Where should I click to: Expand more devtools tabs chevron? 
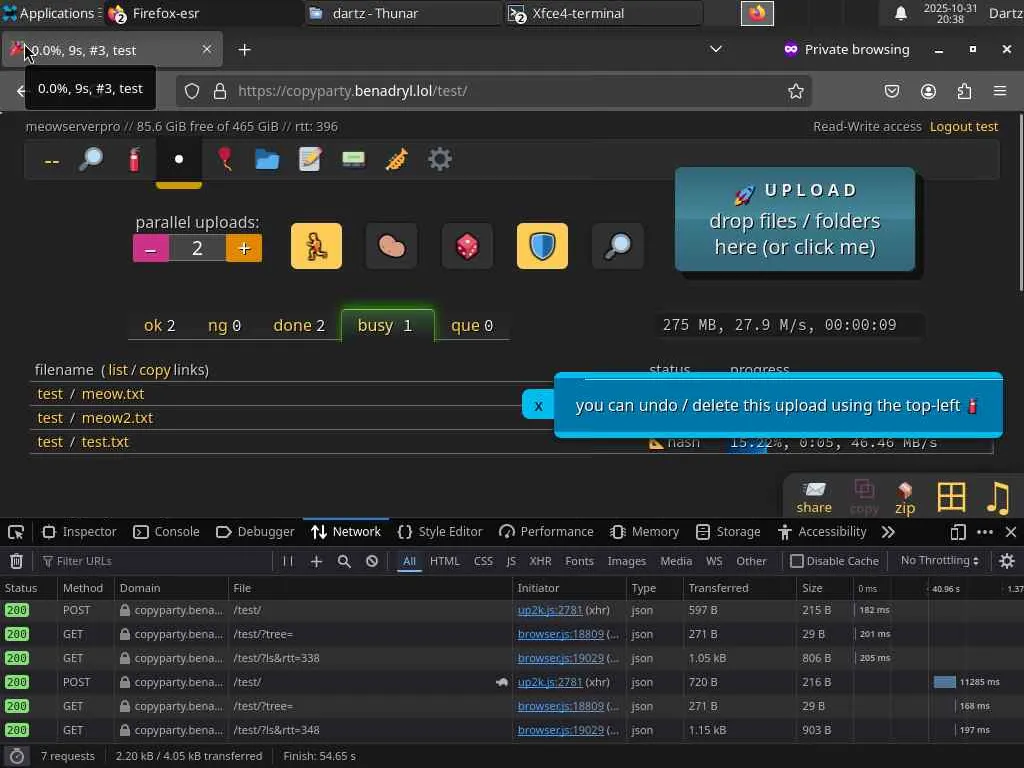[888, 532]
